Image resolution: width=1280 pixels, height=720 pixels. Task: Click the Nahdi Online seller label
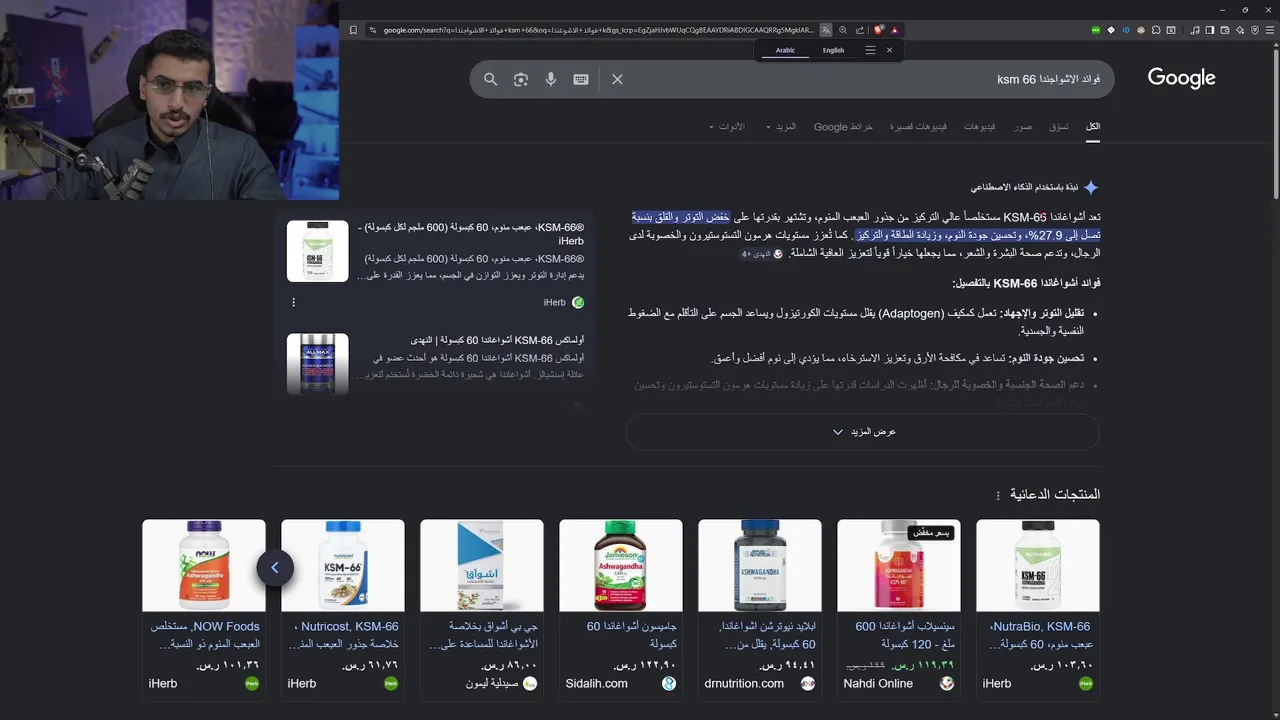pos(878,684)
